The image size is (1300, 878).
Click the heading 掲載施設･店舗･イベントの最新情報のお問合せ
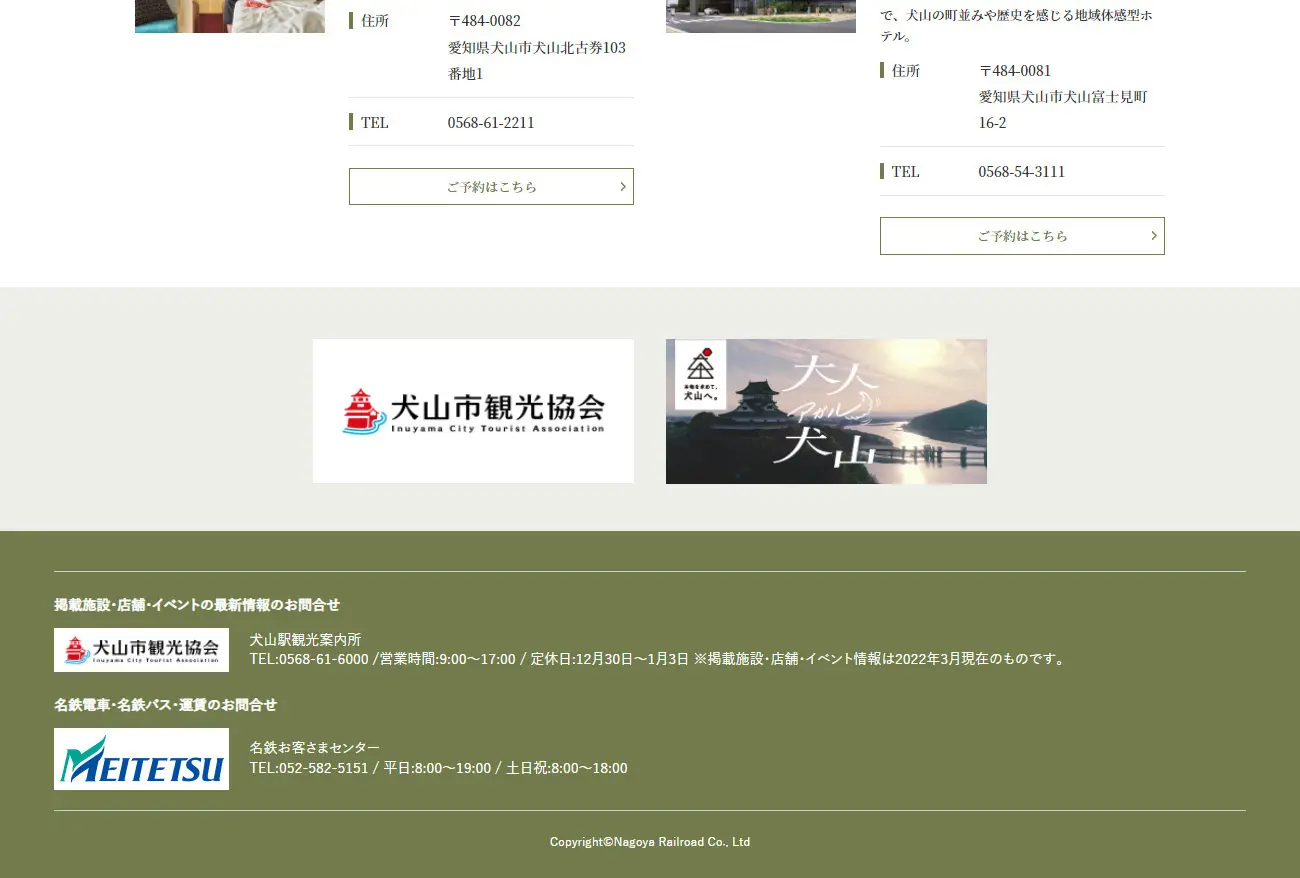(x=197, y=605)
